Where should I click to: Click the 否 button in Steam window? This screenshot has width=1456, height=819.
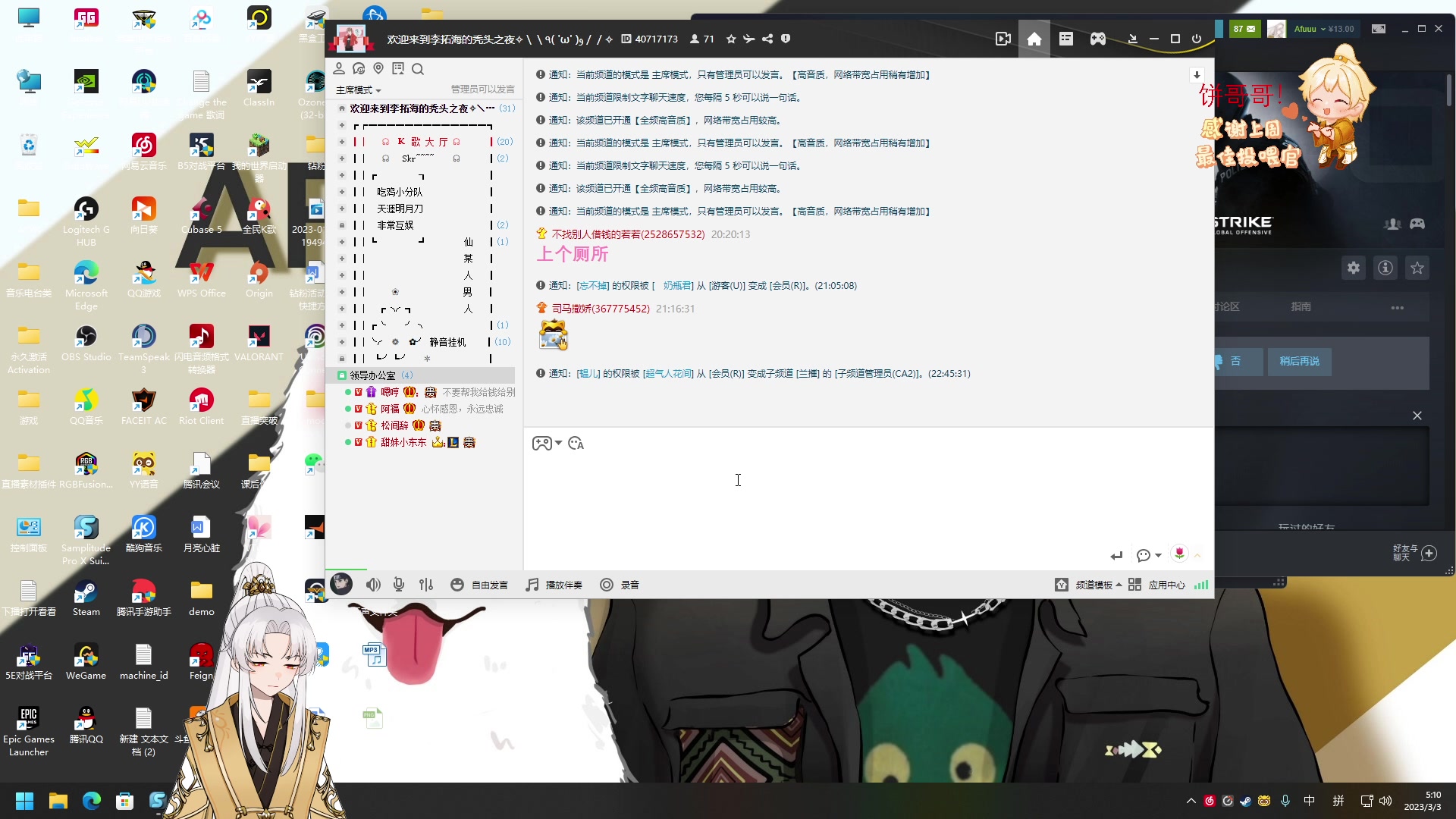(x=1236, y=361)
